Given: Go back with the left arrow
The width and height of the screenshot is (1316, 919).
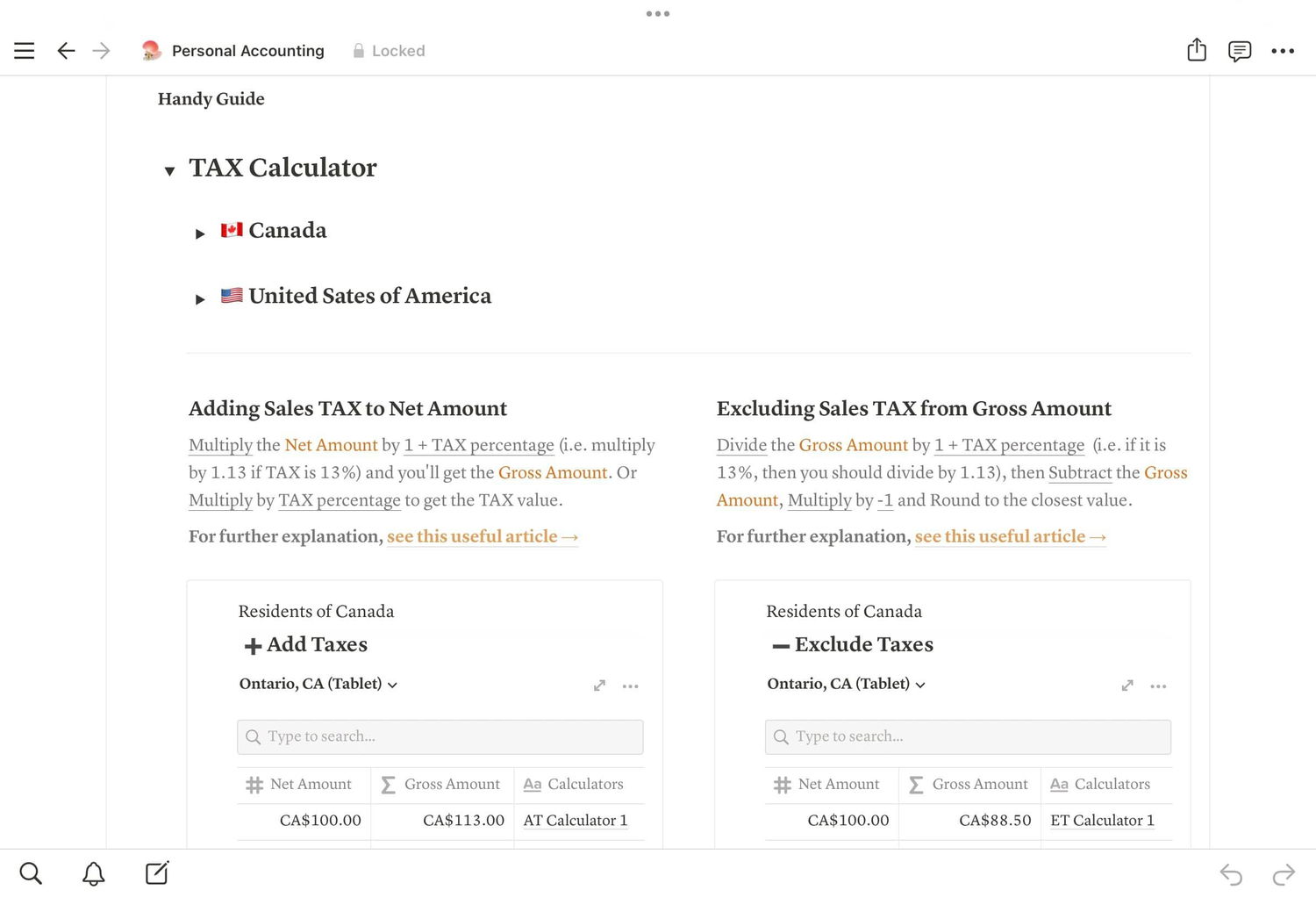Looking at the screenshot, I should coord(66,51).
